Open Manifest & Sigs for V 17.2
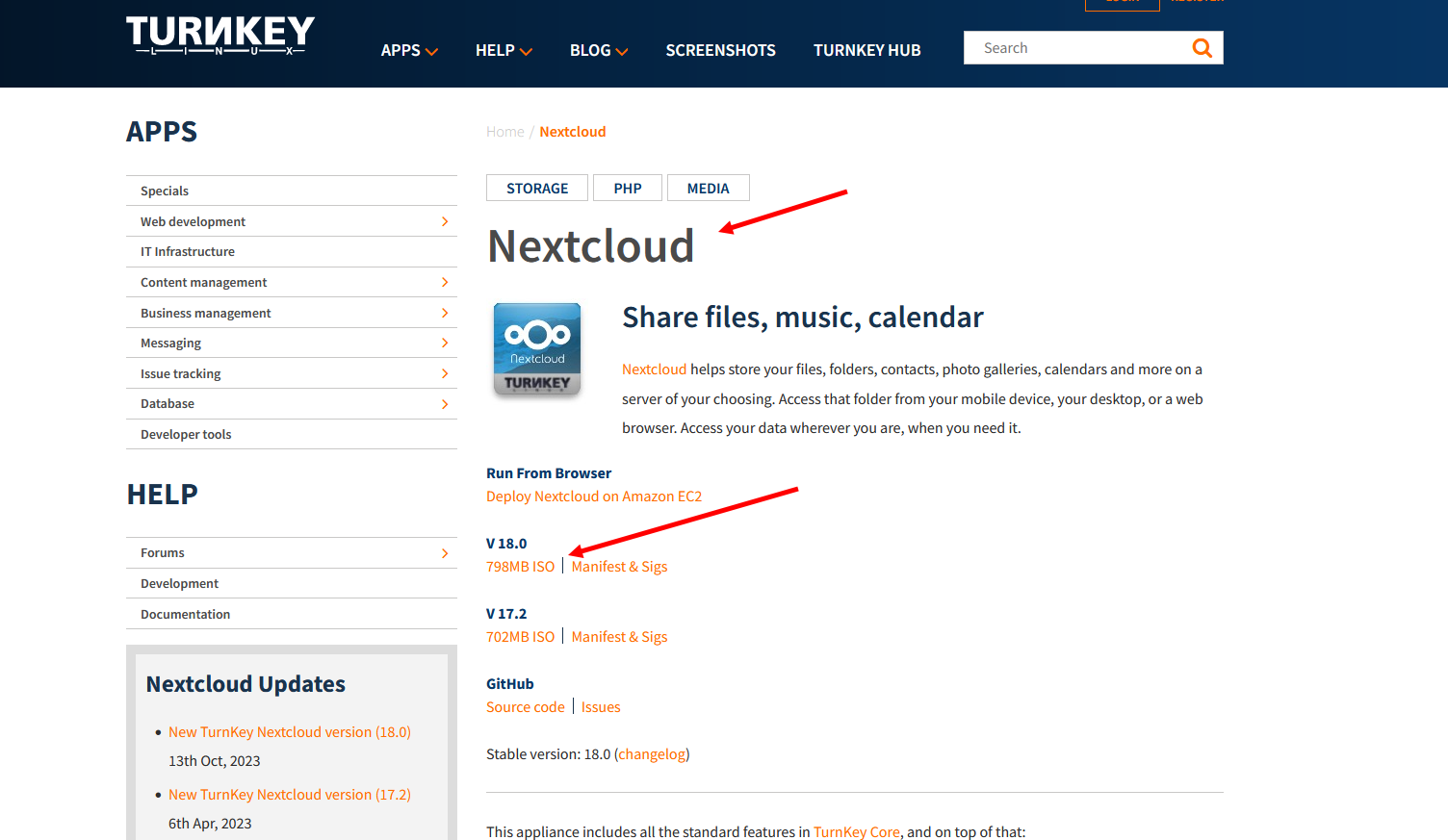1448x840 pixels. click(x=619, y=637)
